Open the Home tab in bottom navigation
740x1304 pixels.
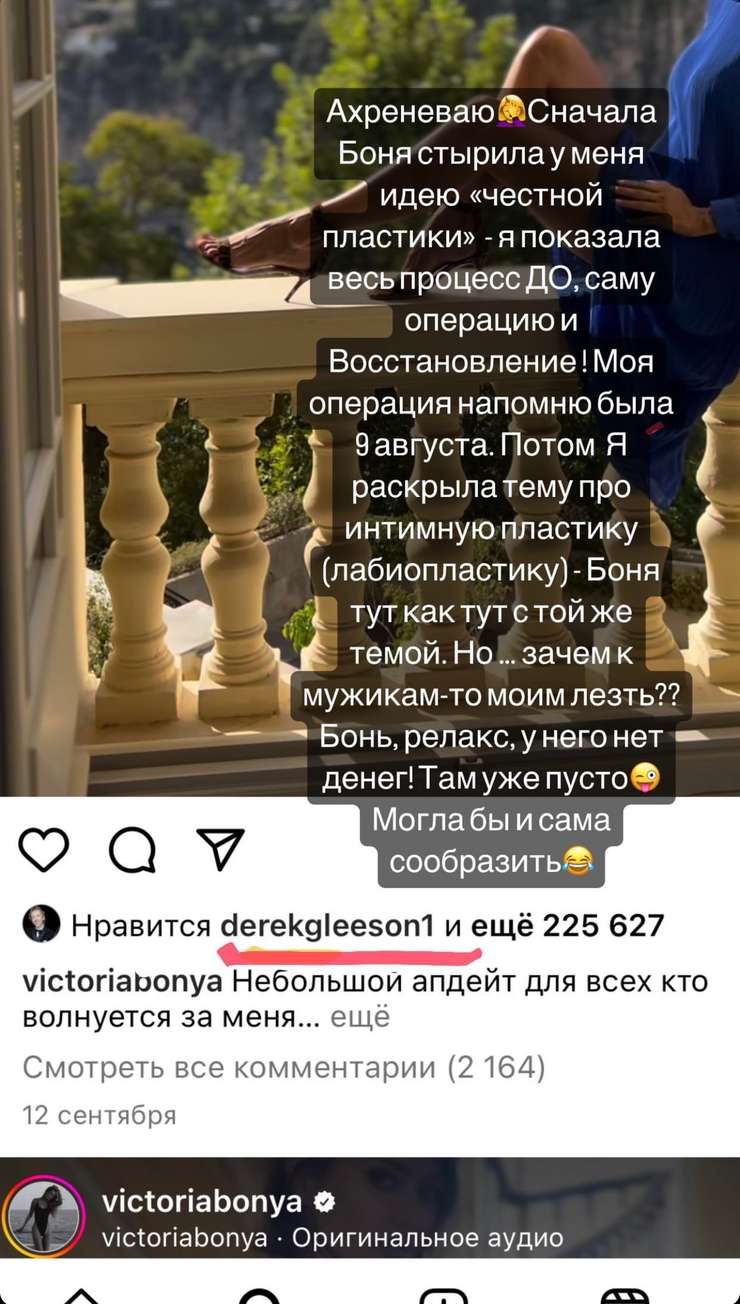click(84, 1296)
